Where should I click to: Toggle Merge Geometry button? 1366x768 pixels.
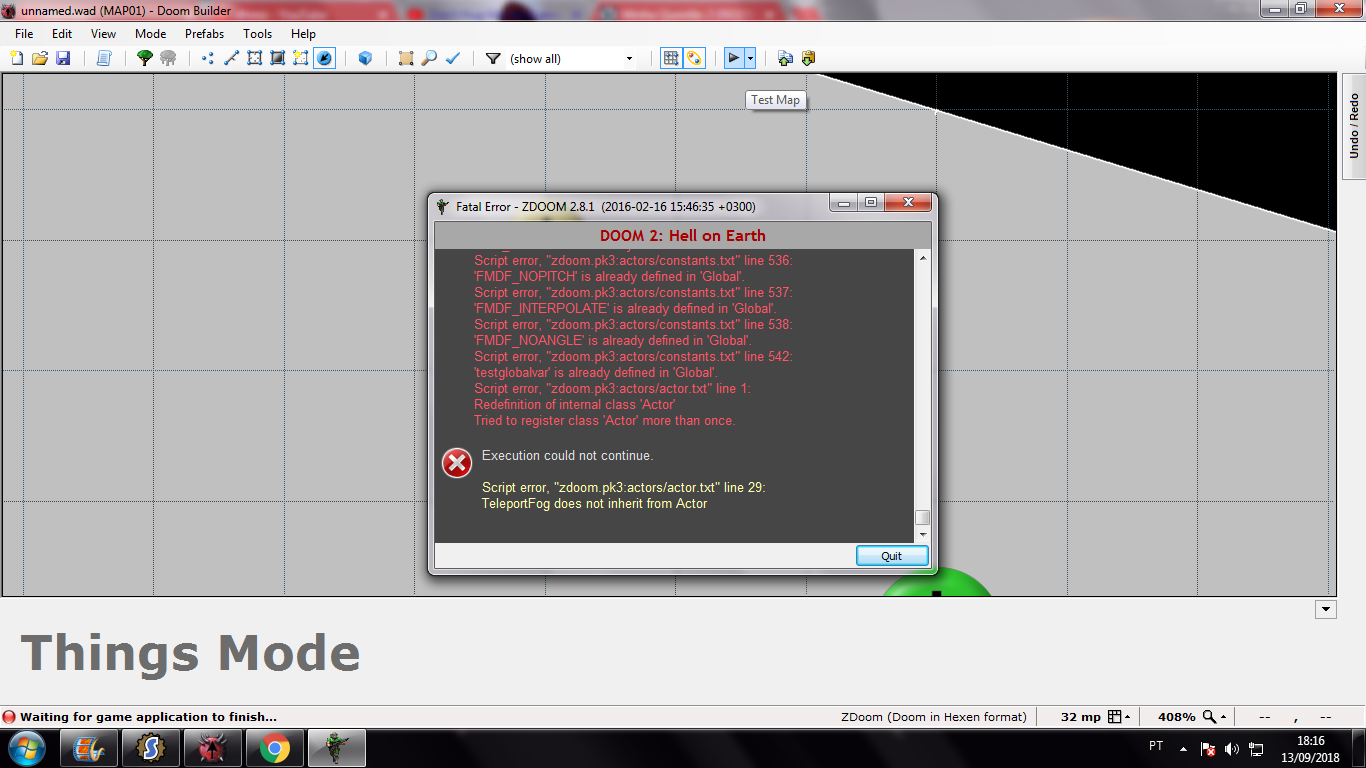[695, 58]
